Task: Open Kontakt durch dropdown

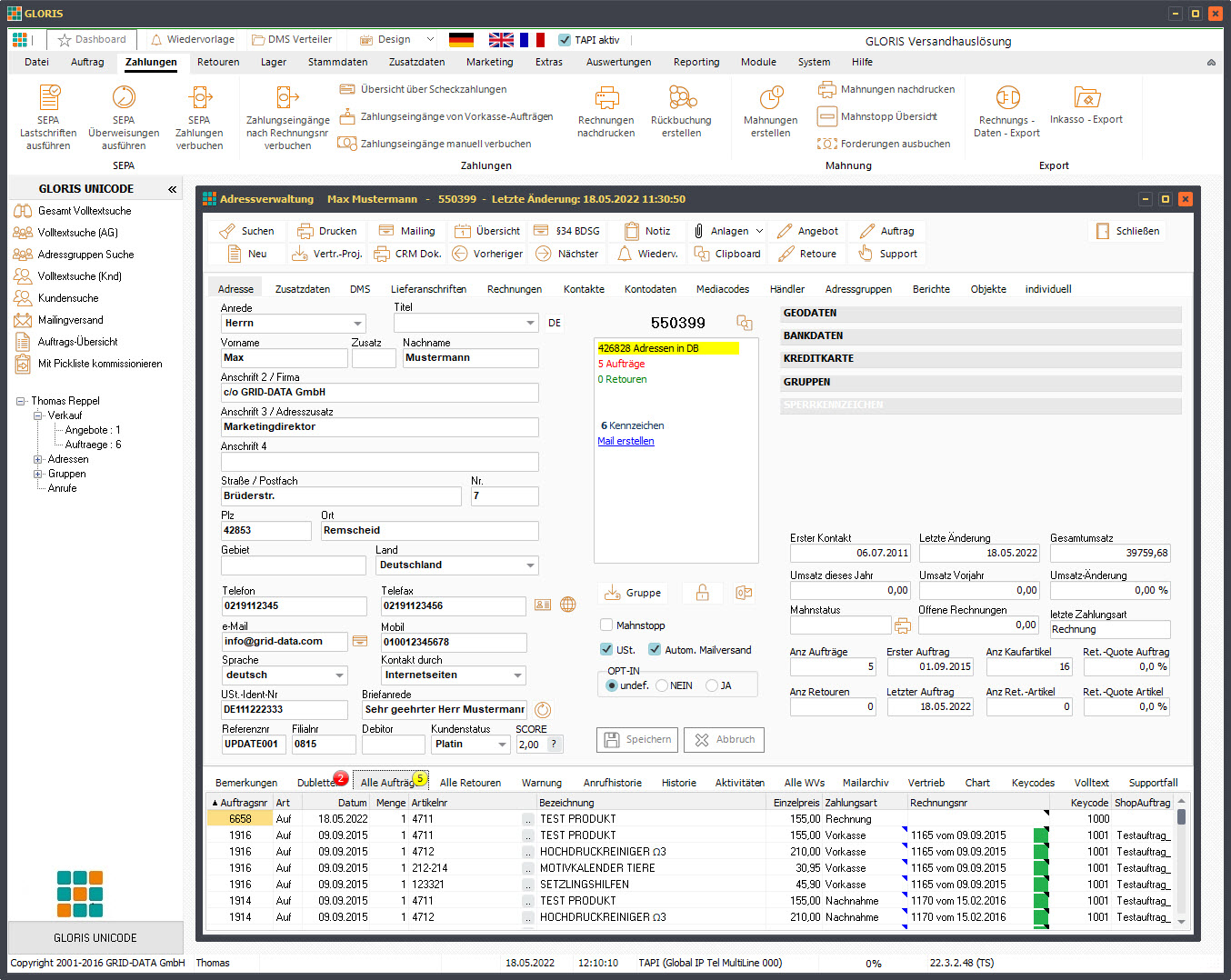Action: pyautogui.click(x=518, y=675)
